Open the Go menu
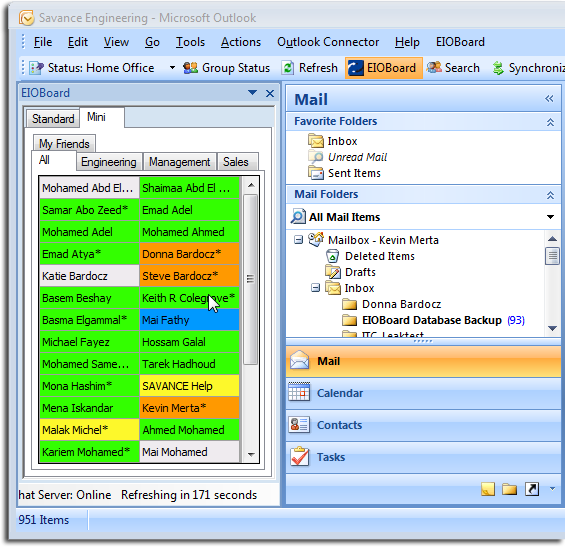 152,42
